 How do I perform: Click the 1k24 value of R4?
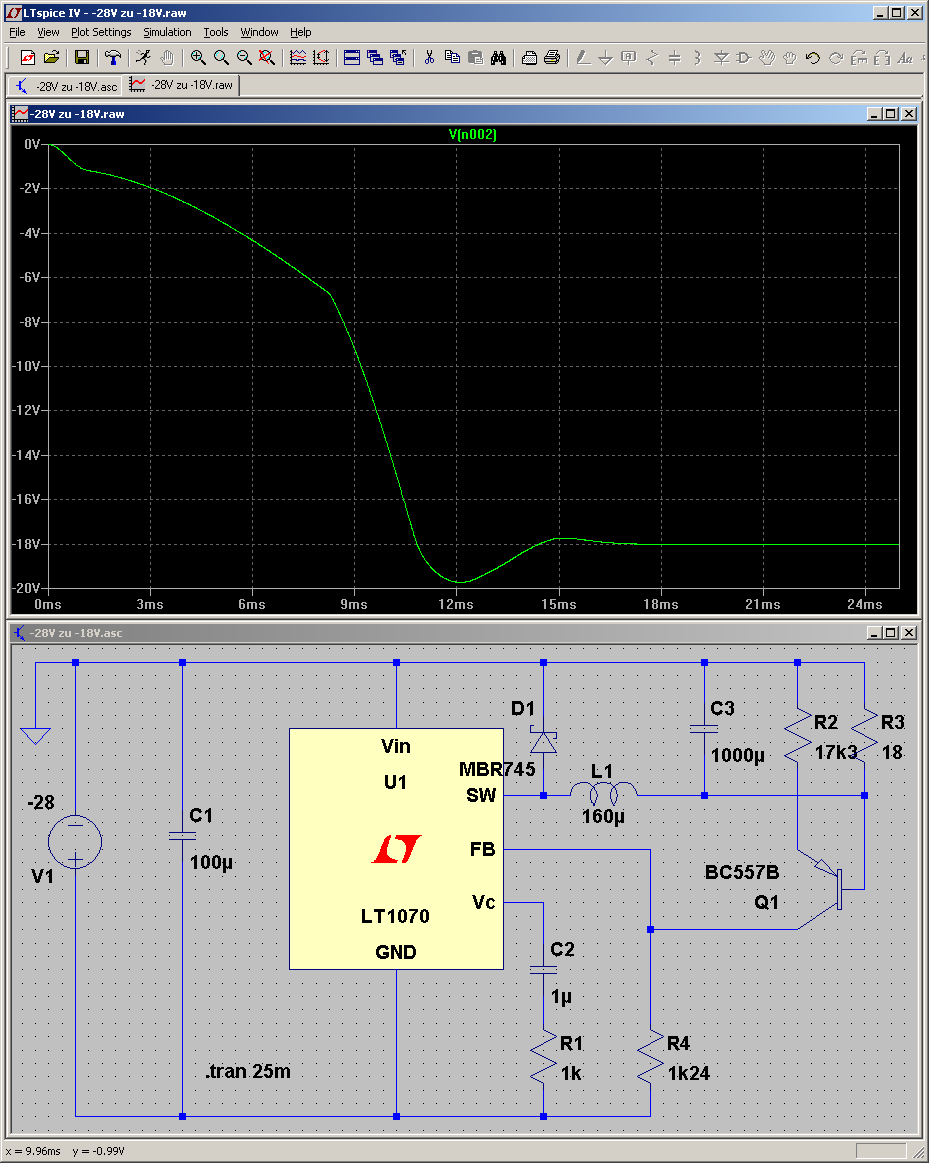tap(688, 1073)
